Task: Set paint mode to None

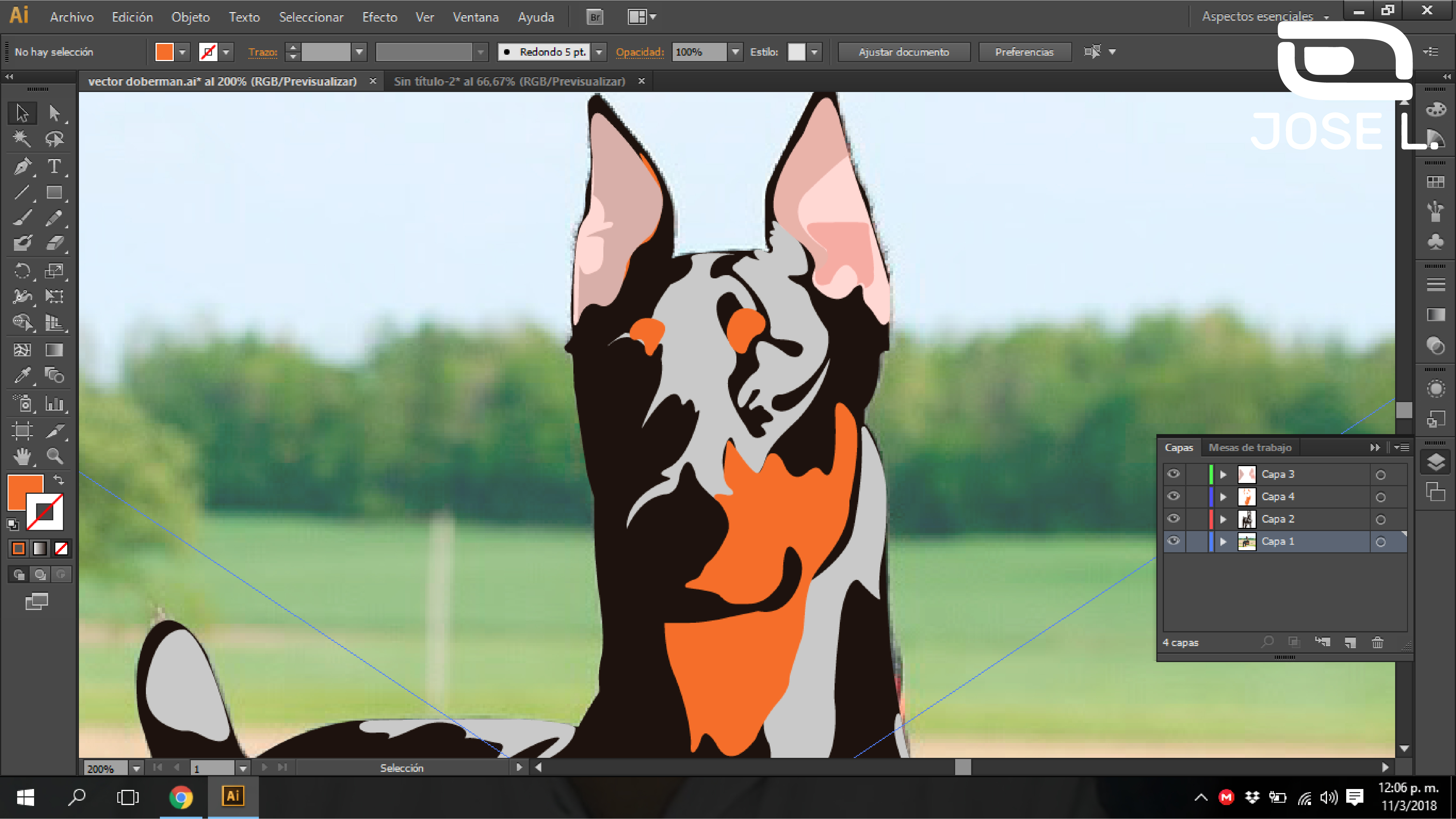Action: pyautogui.click(x=61, y=548)
